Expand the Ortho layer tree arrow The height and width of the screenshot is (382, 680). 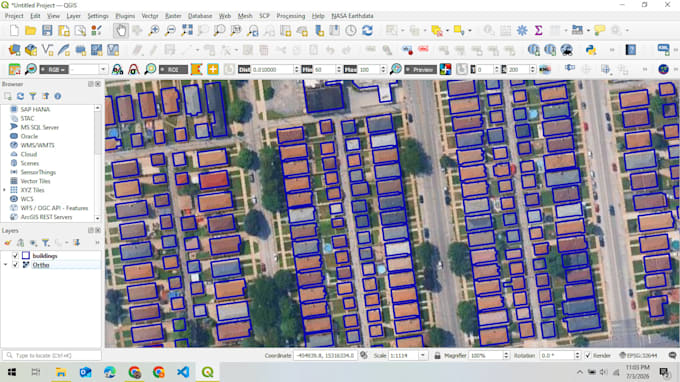click(x=6, y=264)
